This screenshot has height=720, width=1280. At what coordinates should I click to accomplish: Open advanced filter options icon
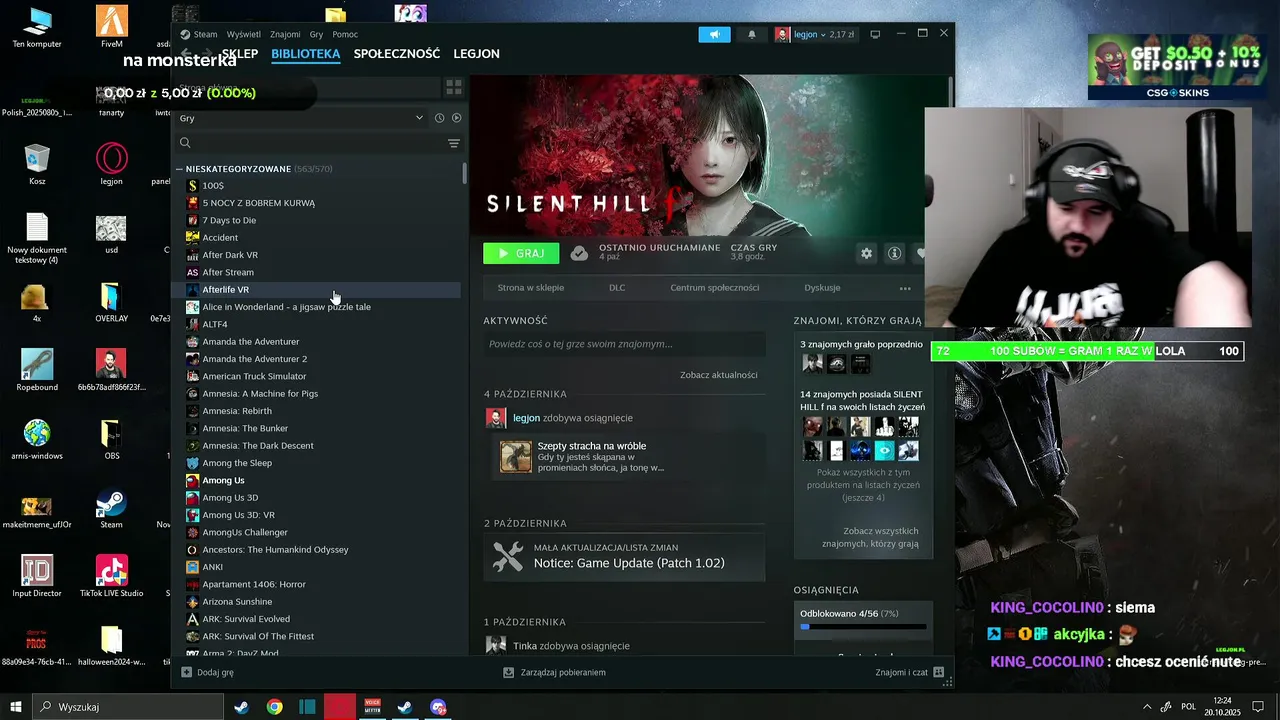point(454,143)
